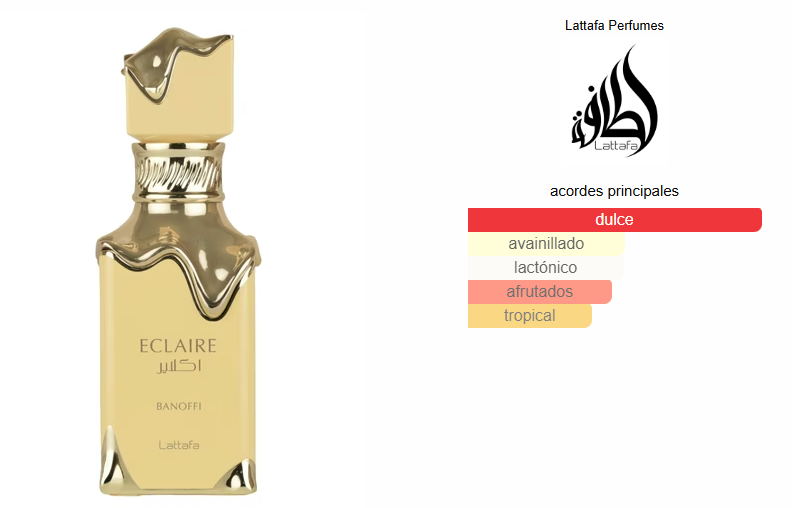Click the BANOFFI text on the bottle

coord(179,406)
